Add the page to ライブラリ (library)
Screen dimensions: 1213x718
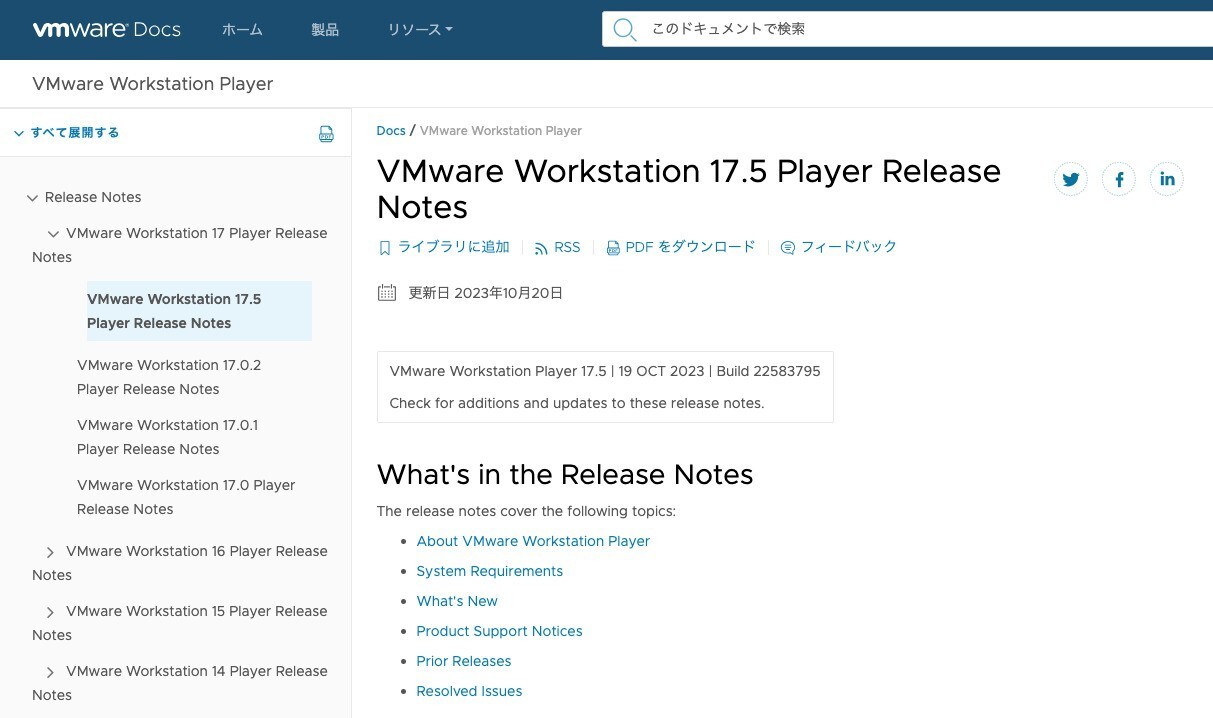[x=443, y=247]
